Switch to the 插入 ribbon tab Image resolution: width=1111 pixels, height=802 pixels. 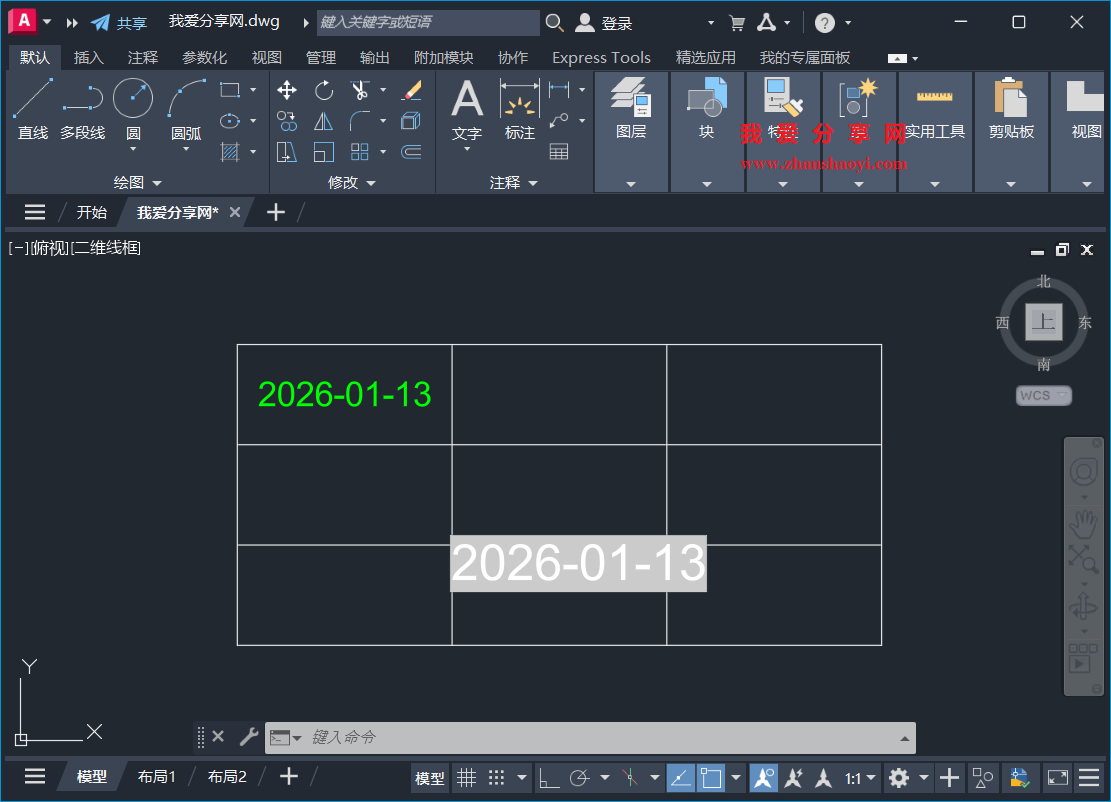89,57
